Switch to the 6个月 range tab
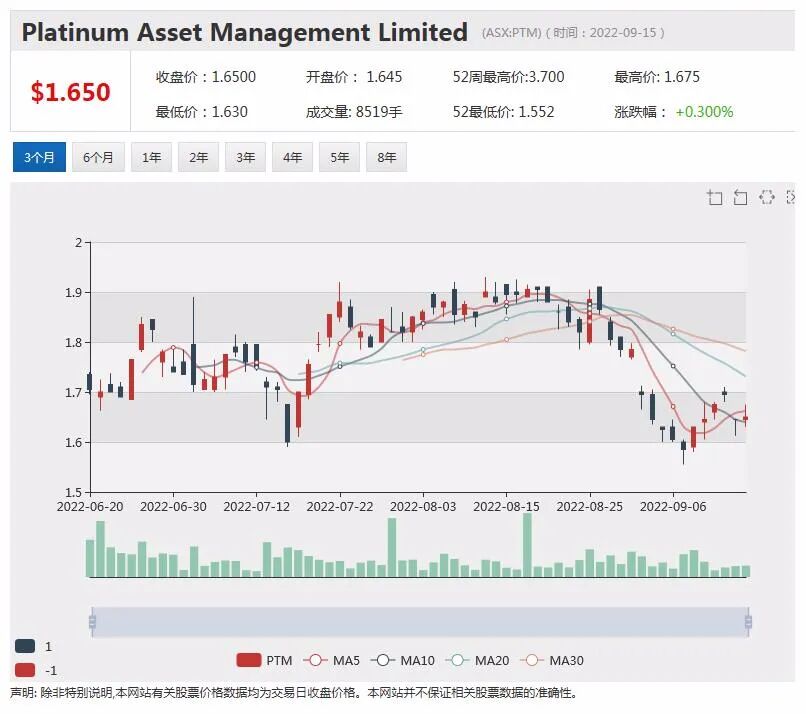Image resolution: width=806 pixels, height=714 pixels. (98, 157)
